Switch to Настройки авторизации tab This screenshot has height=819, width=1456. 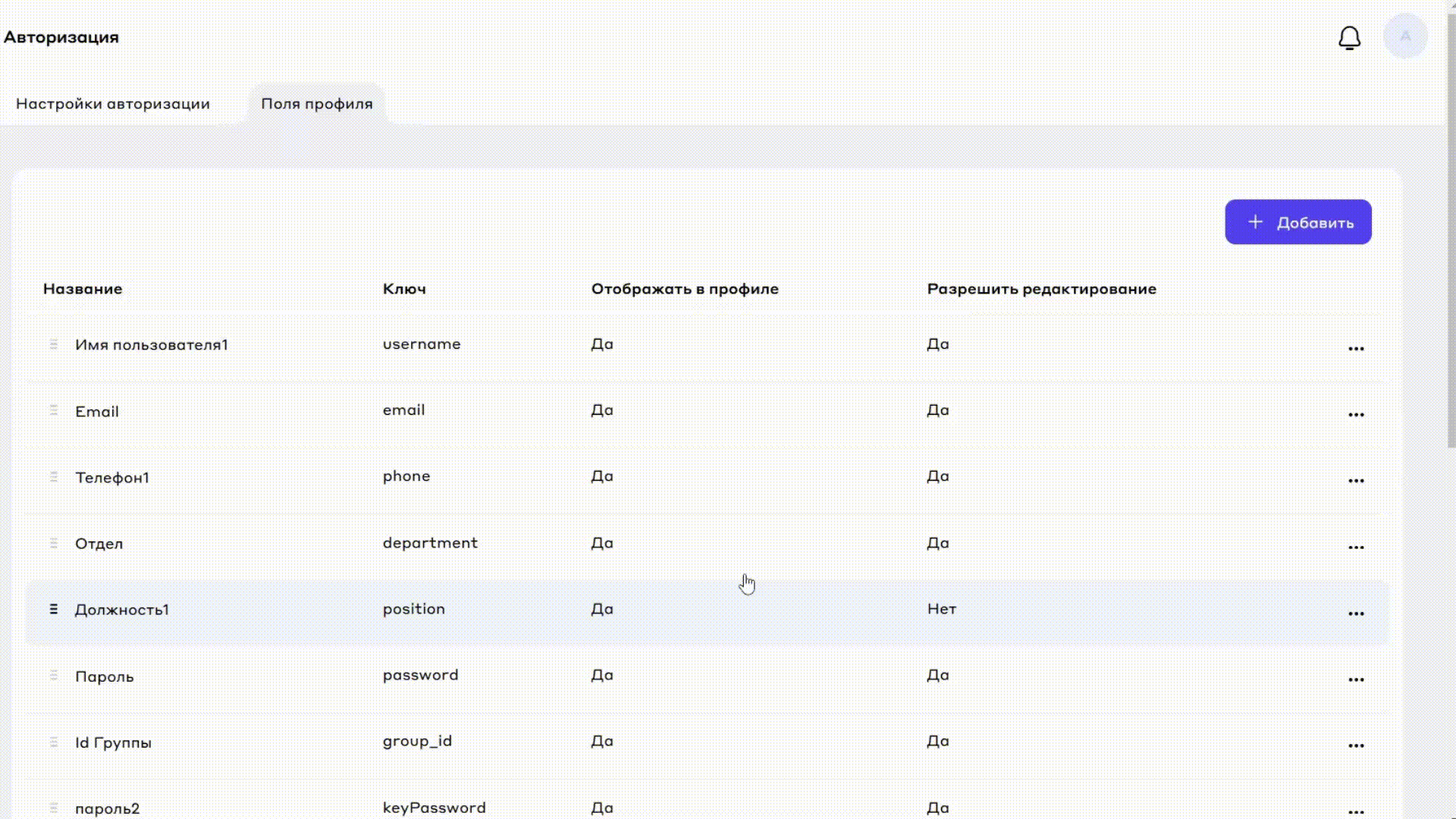pos(113,104)
